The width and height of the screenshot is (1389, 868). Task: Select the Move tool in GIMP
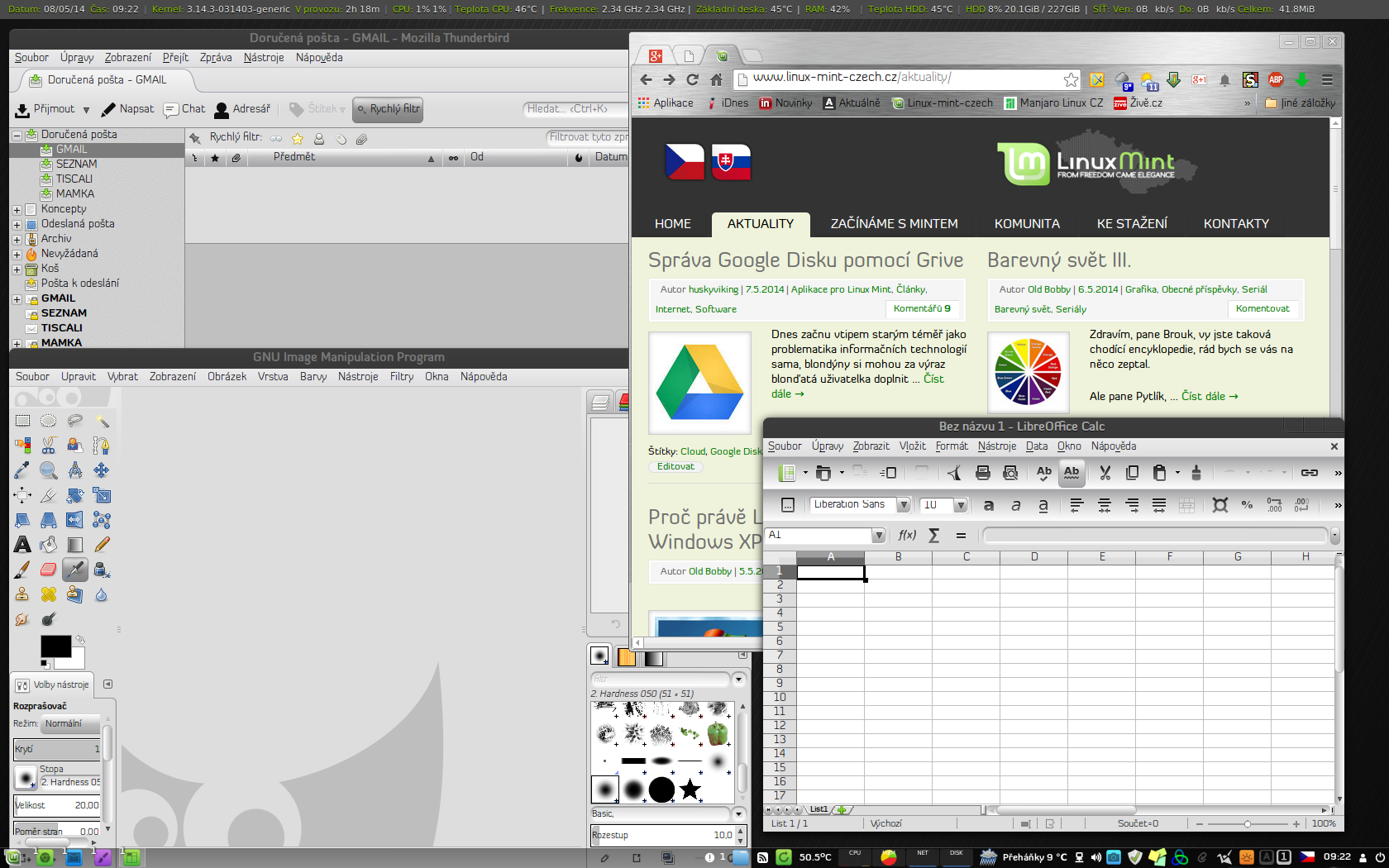point(102,470)
